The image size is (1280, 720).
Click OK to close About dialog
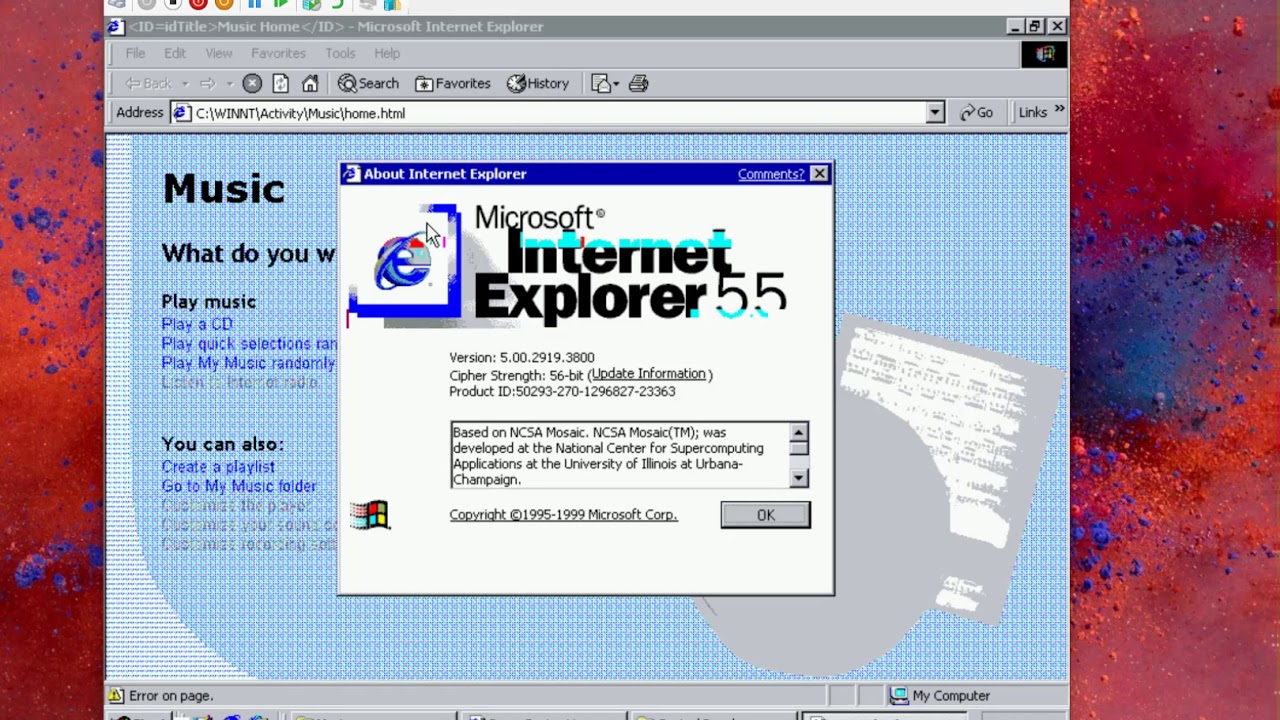(x=765, y=515)
